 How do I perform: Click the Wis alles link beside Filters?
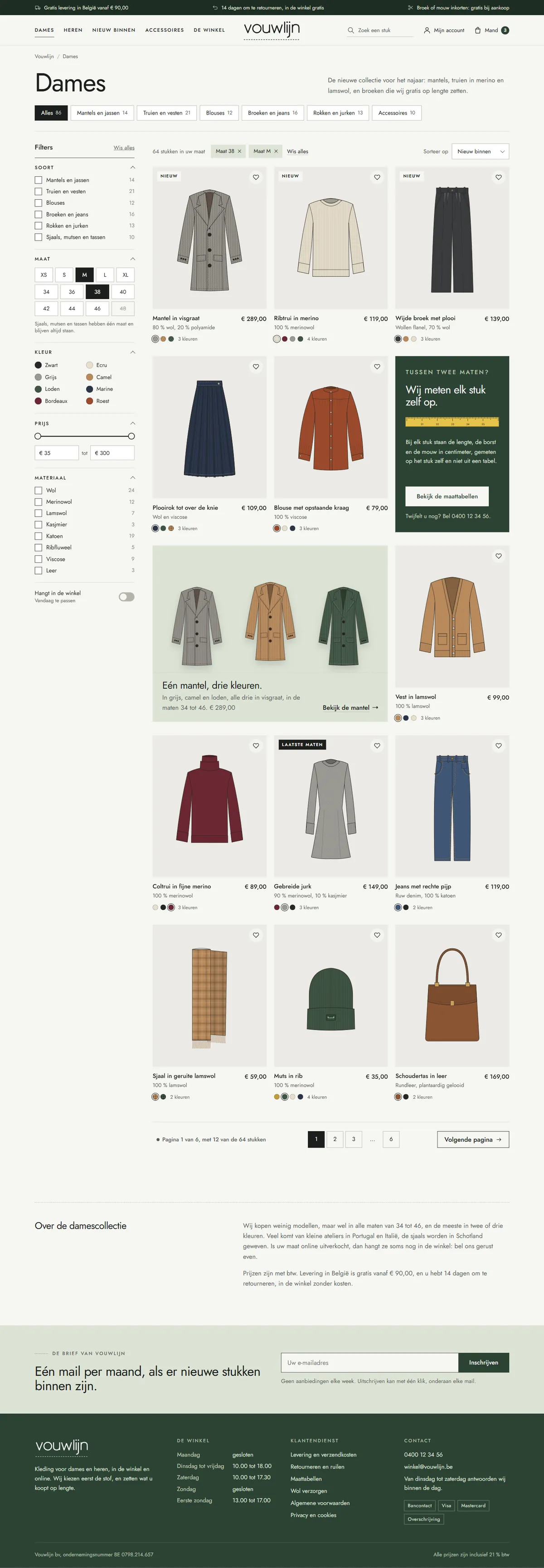tap(124, 148)
